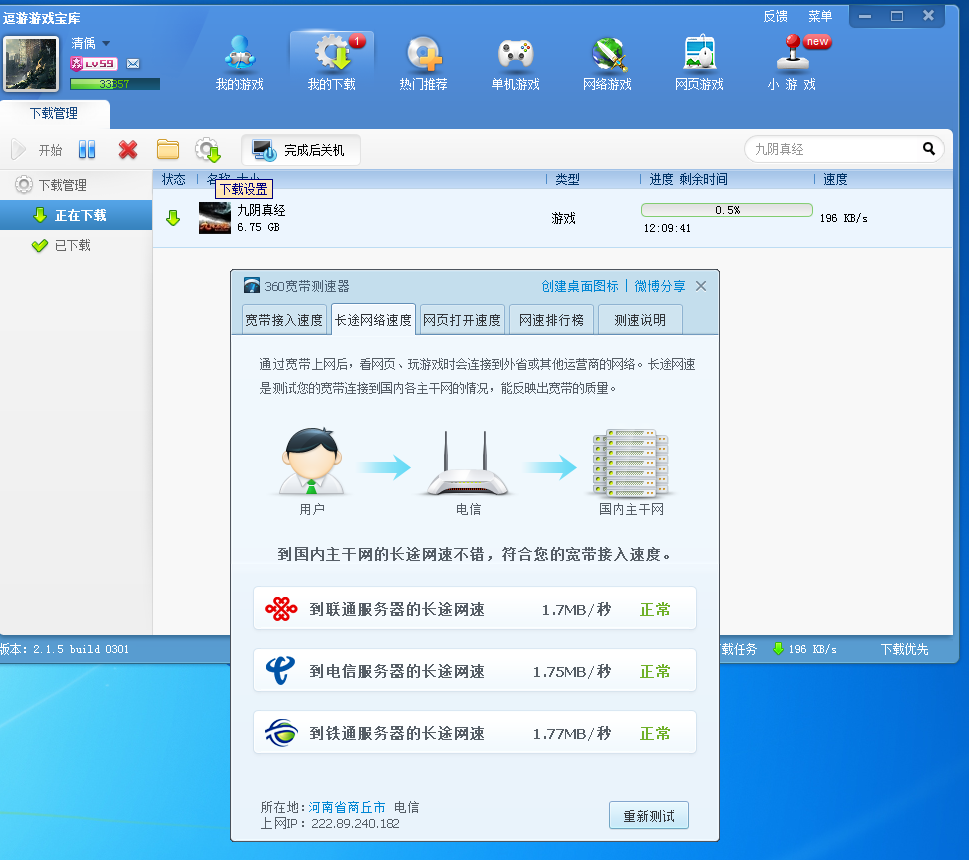The height and width of the screenshot is (860, 969).
Task: Click the 6.75 GB file size text
Action: pyautogui.click(x=258, y=227)
